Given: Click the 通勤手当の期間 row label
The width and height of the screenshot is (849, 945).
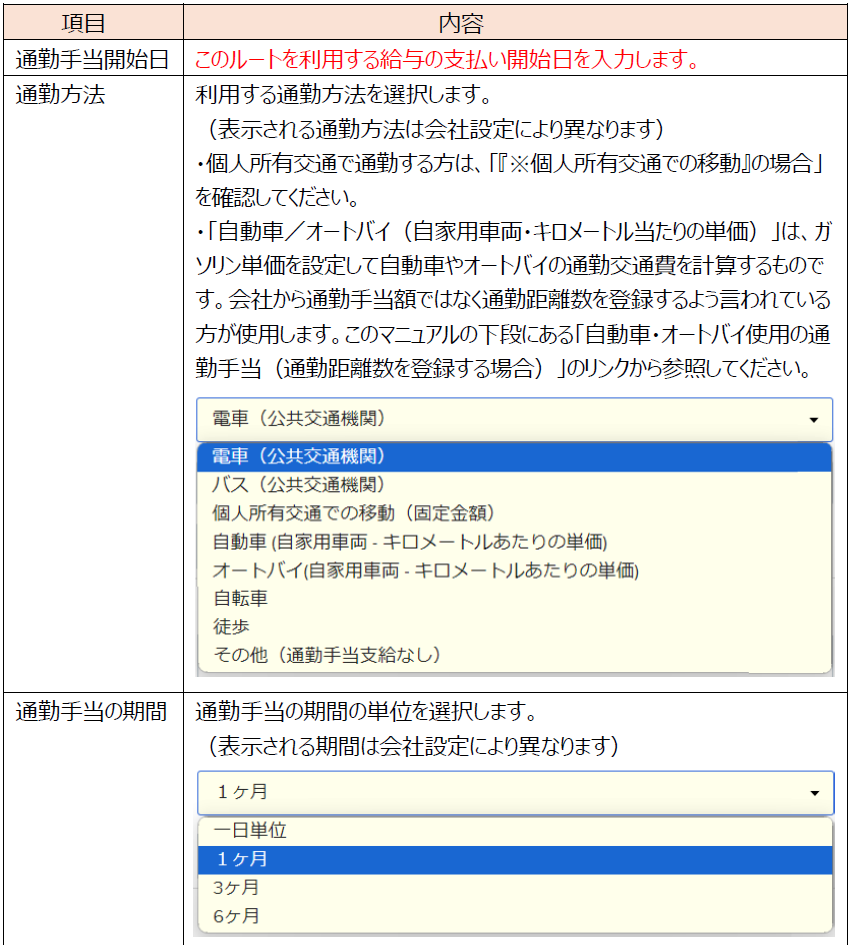Looking at the screenshot, I should click(92, 713).
